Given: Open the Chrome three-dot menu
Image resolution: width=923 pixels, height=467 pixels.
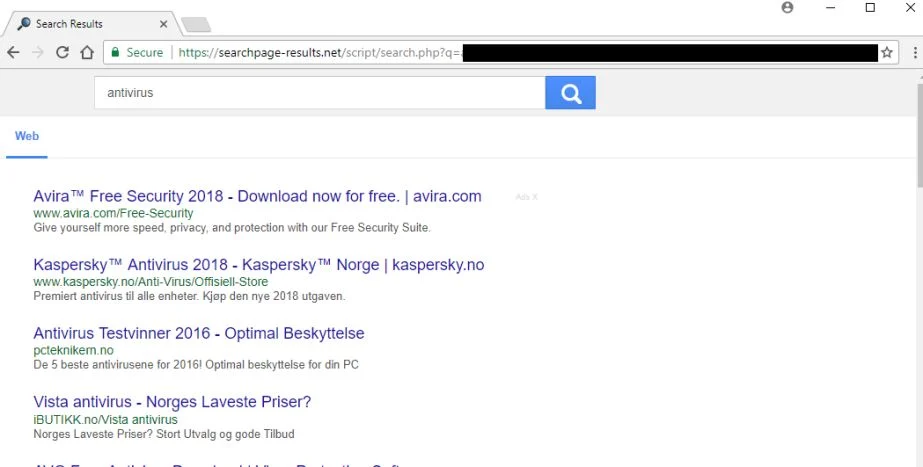Looking at the screenshot, I should pyautogui.click(x=915, y=52).
